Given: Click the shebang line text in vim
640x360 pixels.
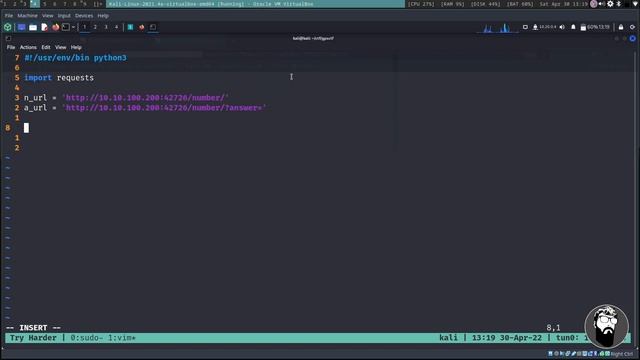Looking at the screenshot, I should pyautogui.click(x=76, y=58).
